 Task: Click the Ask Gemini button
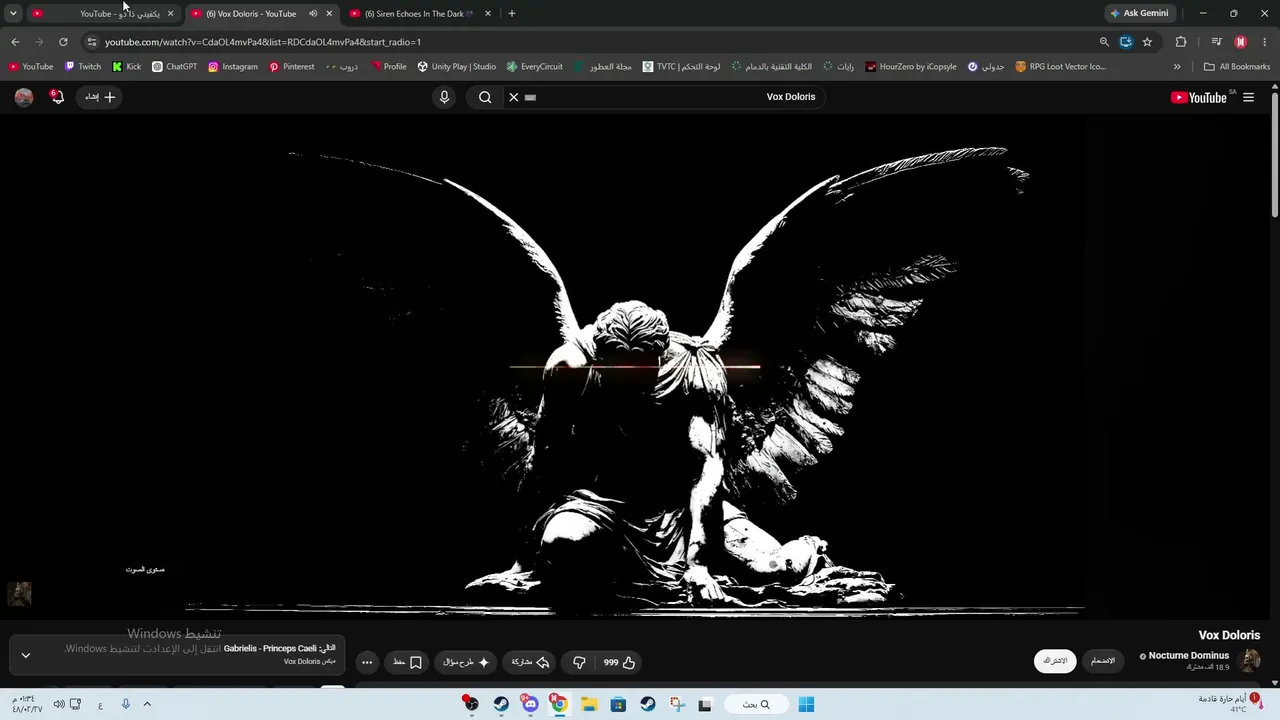pyautogui.click(x=1139, y=13)
